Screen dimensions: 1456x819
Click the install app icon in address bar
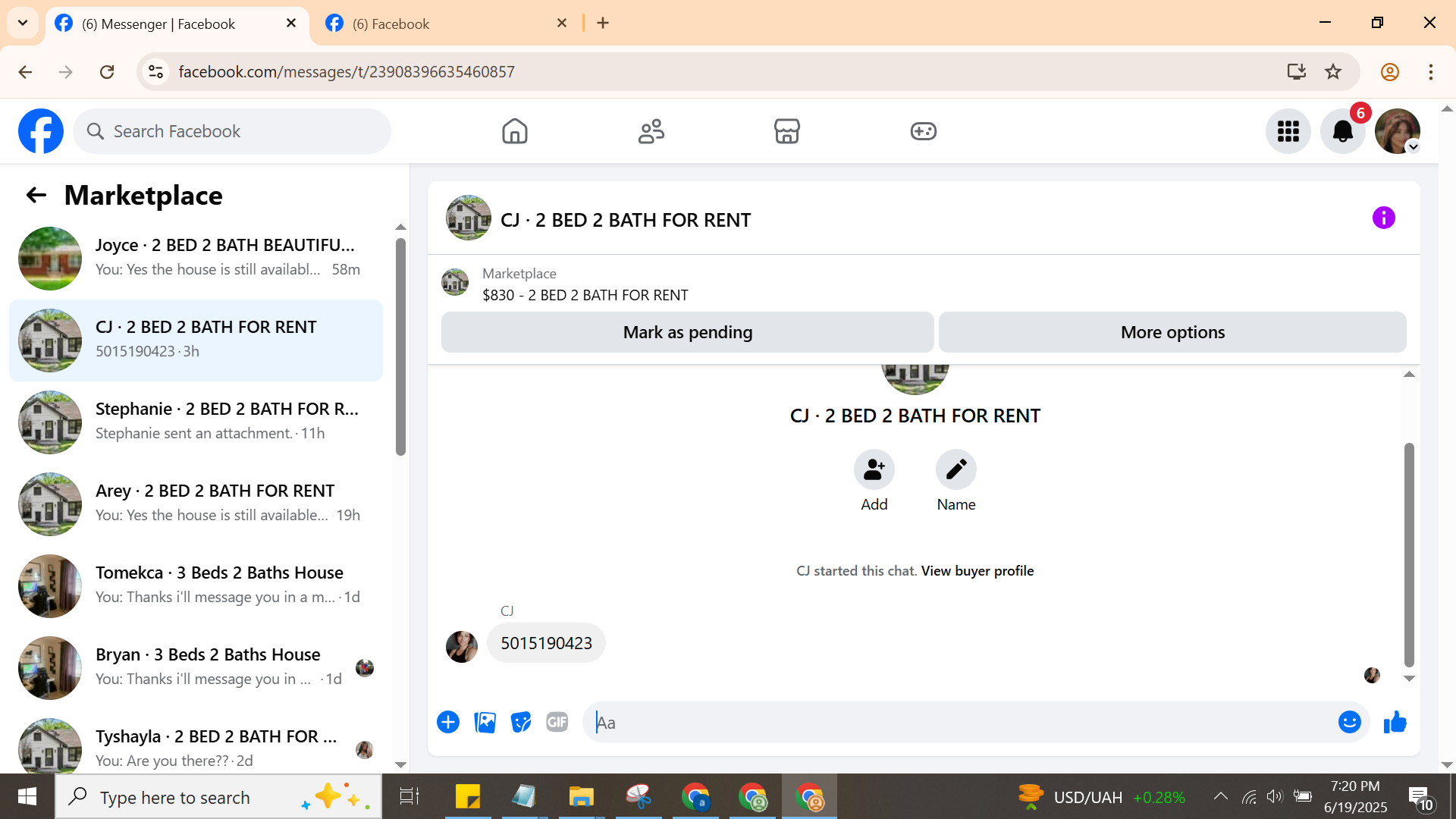(x=1297, y=72)
